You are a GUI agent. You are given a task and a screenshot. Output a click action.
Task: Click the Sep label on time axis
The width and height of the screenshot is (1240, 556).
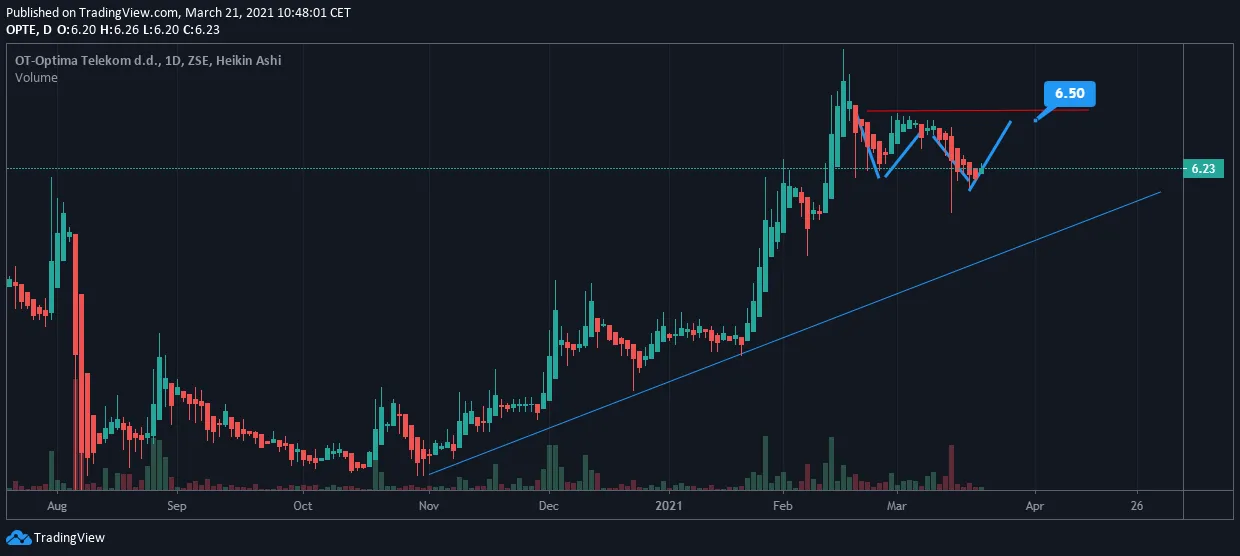176,506
